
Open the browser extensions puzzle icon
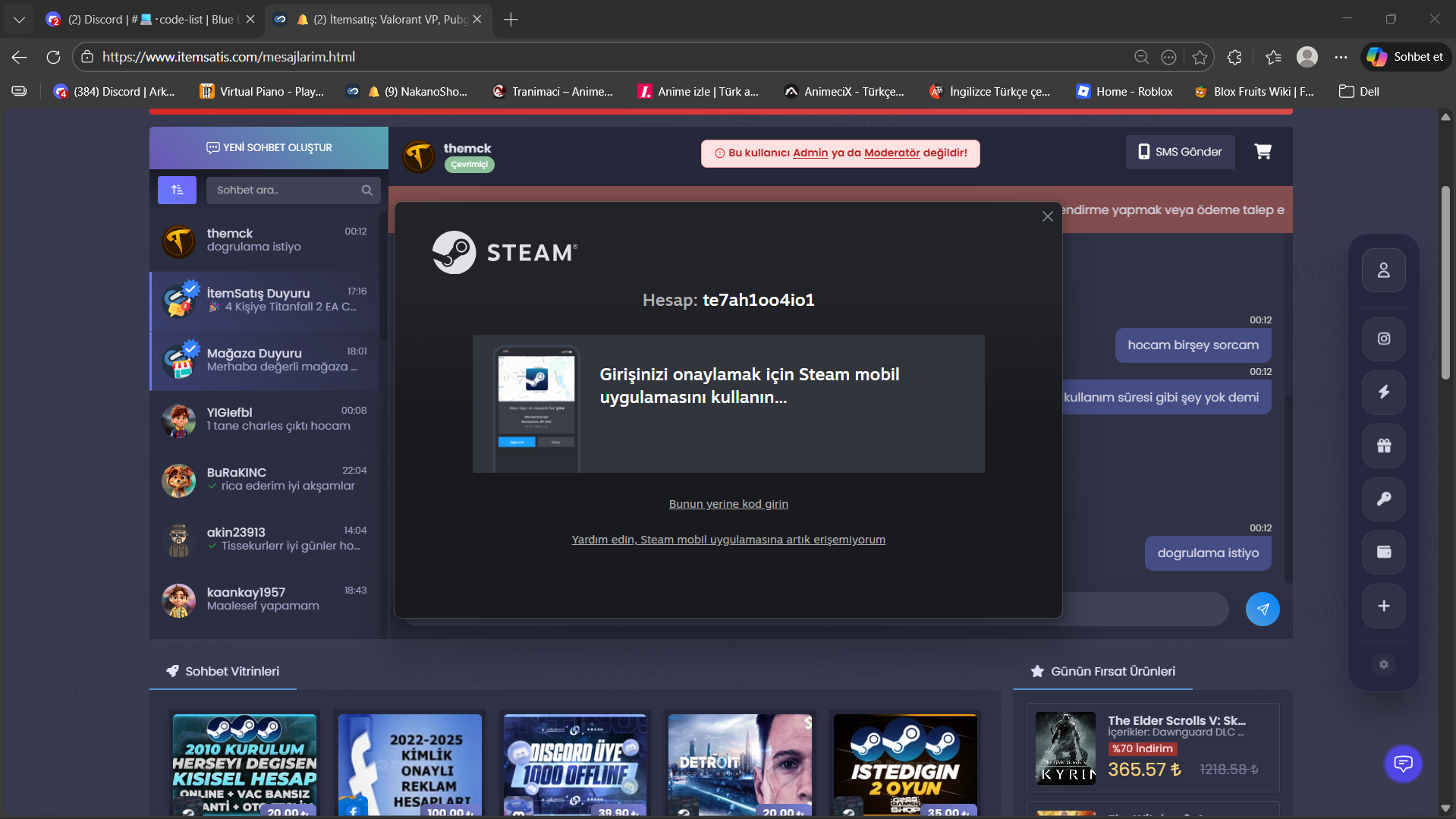(x=1234, y=57)
